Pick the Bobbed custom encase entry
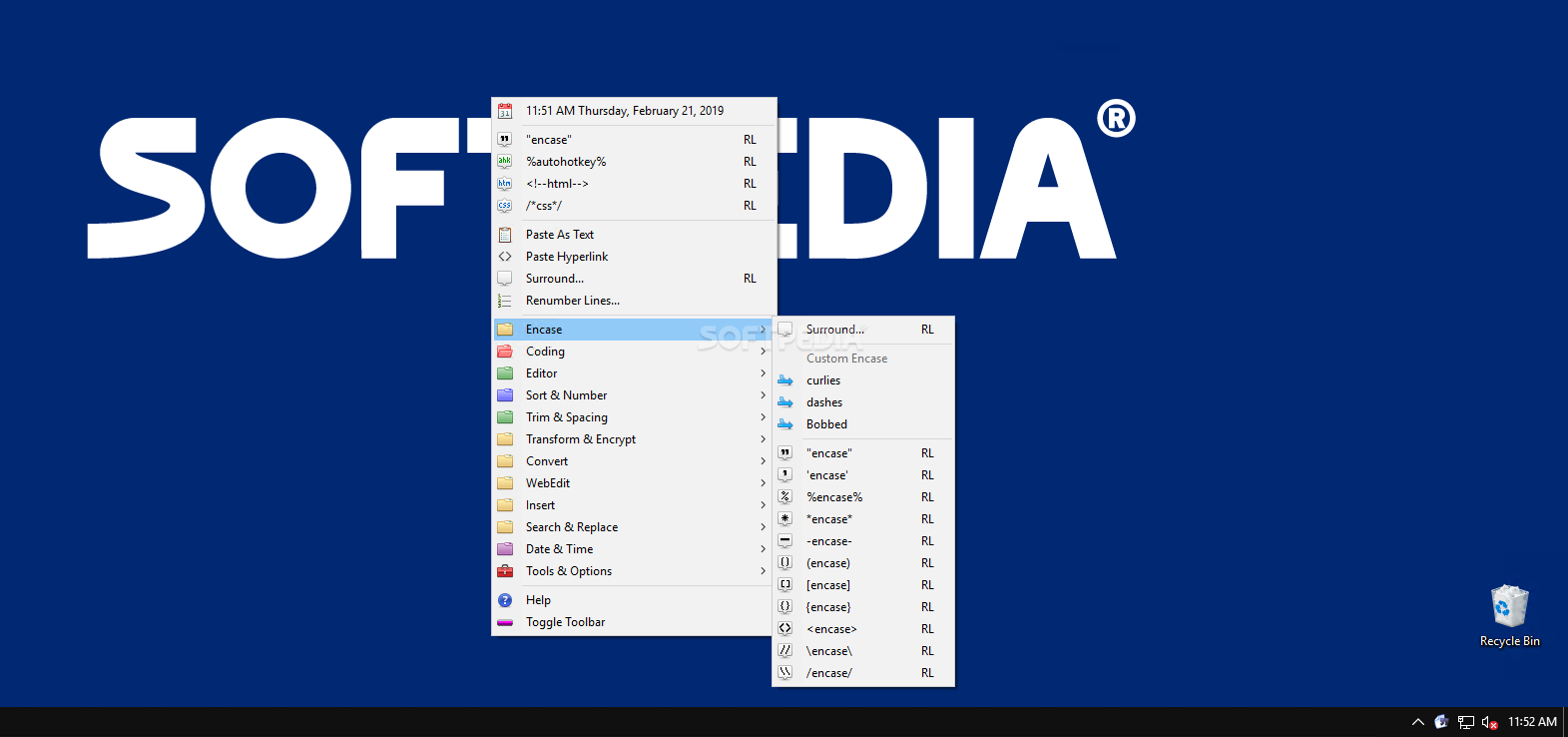 [863, 424]
